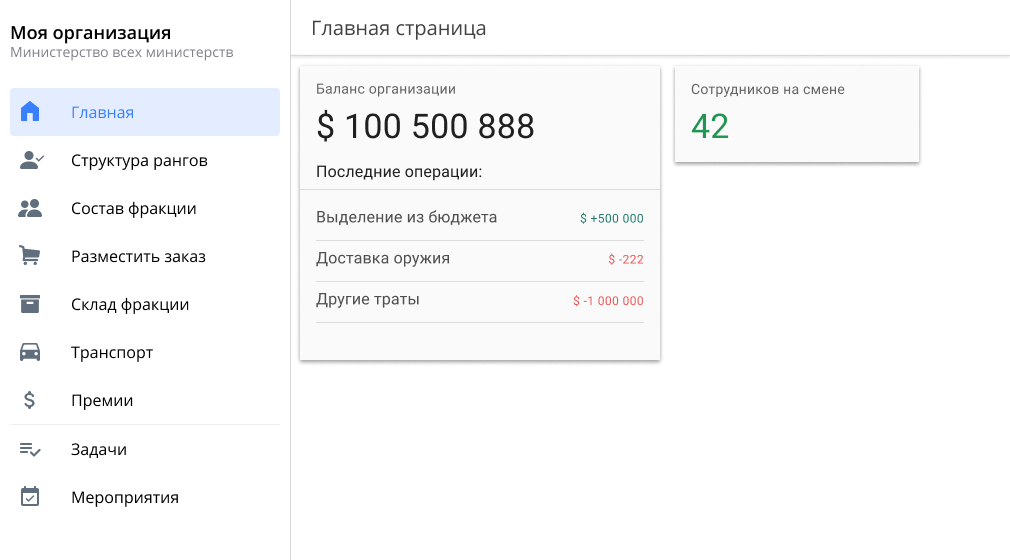This screenshot has height=560, width=1010.
Task: Click the $ 100 500 888 balance amount
Action: 425,127
